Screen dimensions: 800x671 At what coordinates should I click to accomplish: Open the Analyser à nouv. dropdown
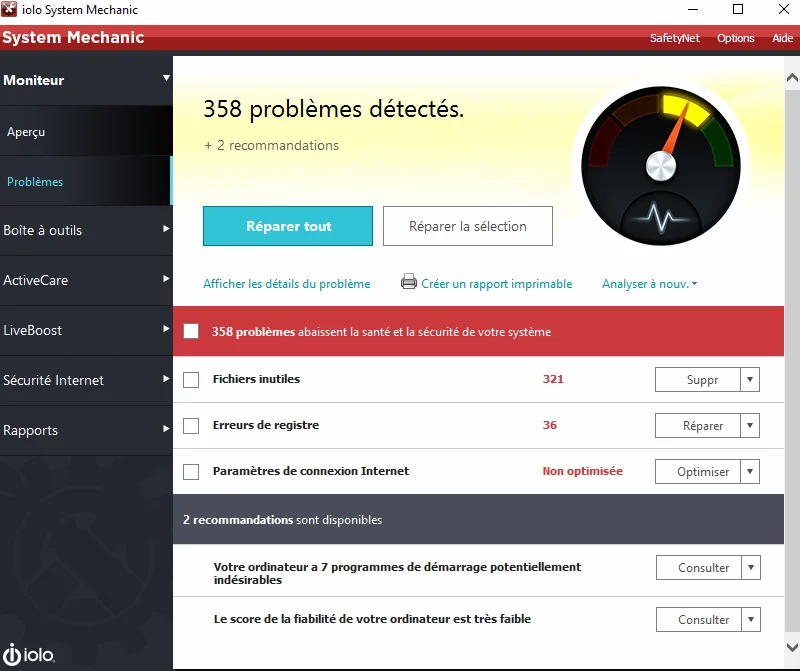[x=649, y=284]
